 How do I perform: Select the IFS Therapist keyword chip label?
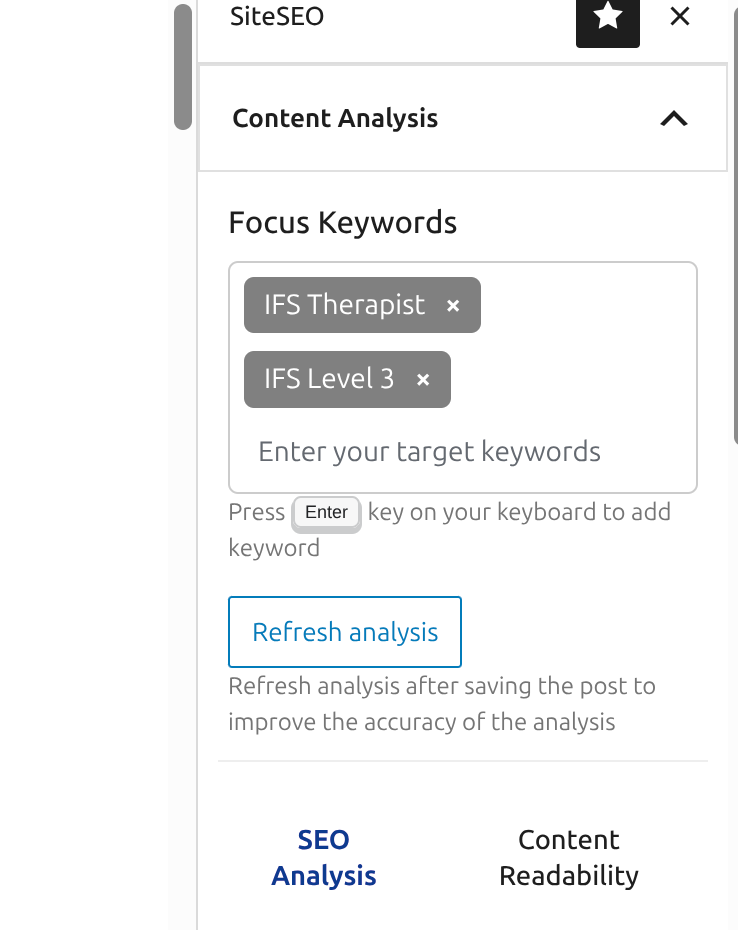point(344,305)
